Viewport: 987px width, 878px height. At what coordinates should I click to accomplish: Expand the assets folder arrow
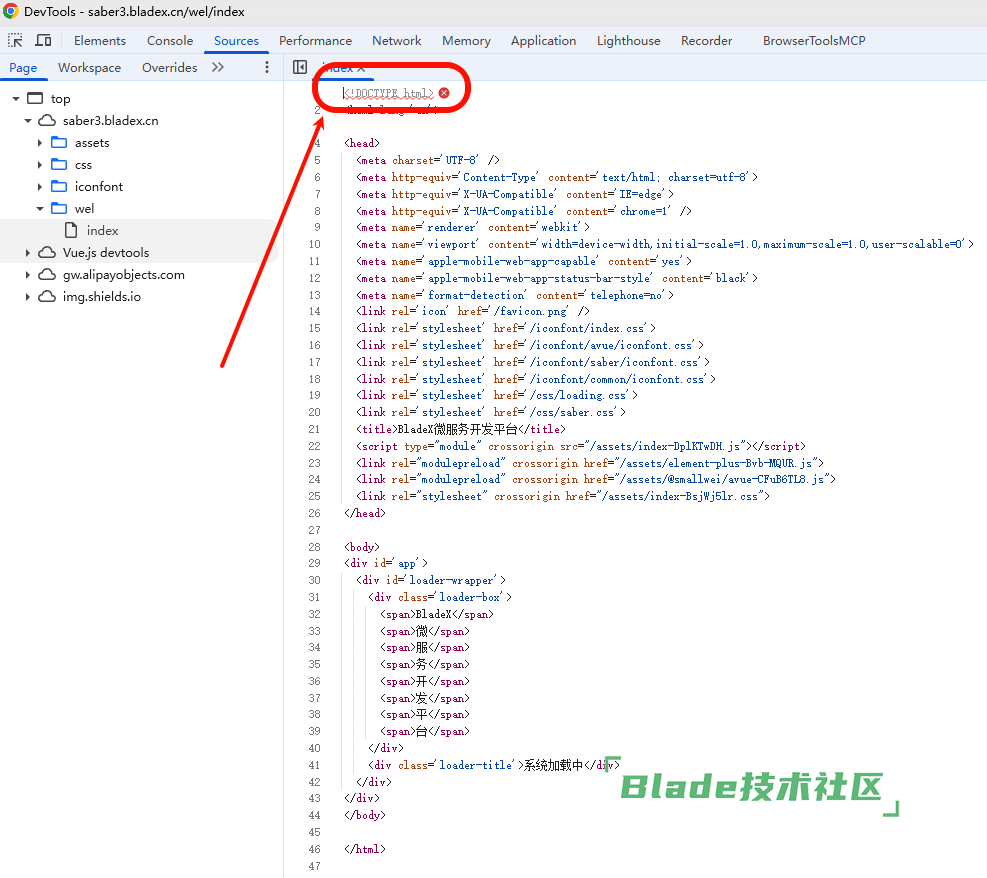click(x=40, y=143)
